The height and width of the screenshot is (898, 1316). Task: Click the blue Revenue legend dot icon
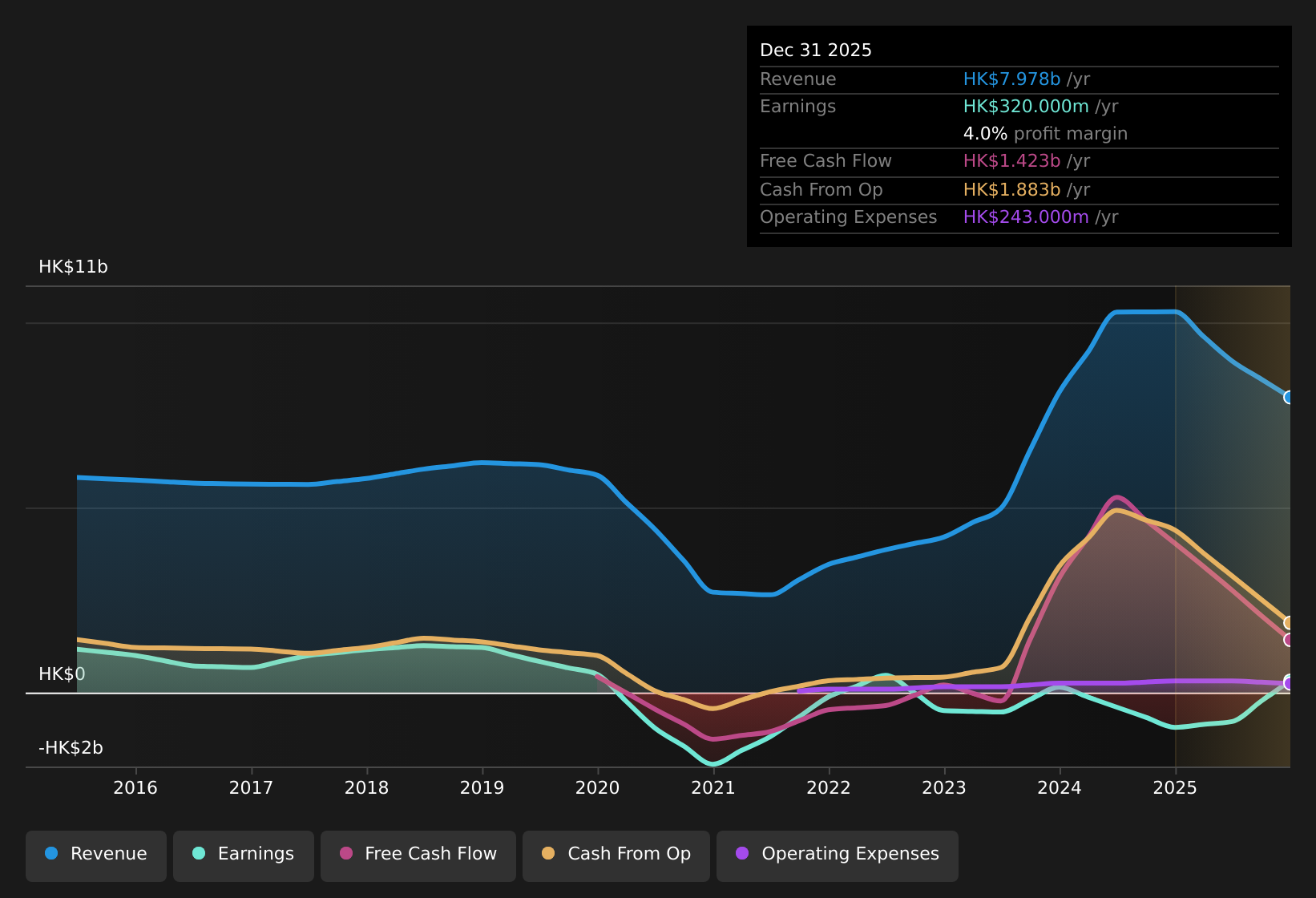tap(51, 854)
